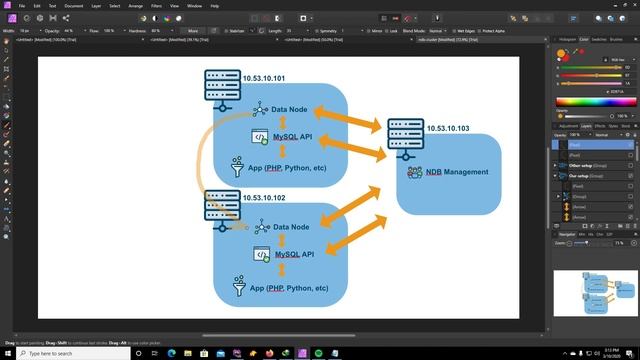Select the View hand tool
The image size is (640, 360).
point(6,41)
